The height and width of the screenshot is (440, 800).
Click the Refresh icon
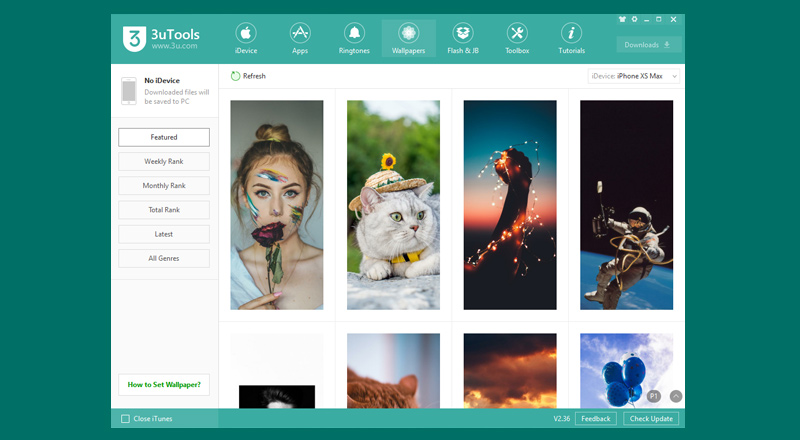click(x=235, y=76)
